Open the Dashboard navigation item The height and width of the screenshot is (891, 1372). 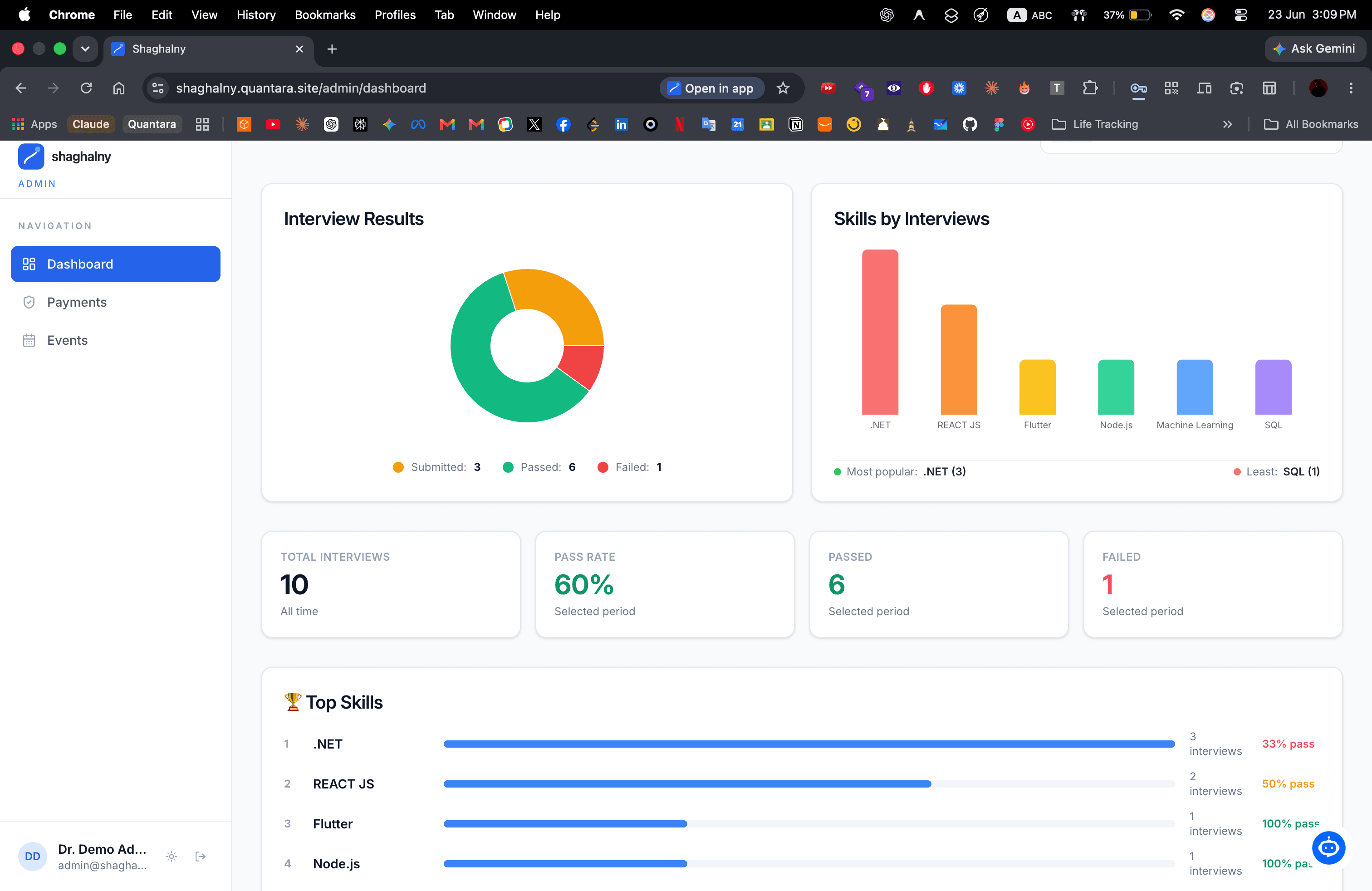115,264
